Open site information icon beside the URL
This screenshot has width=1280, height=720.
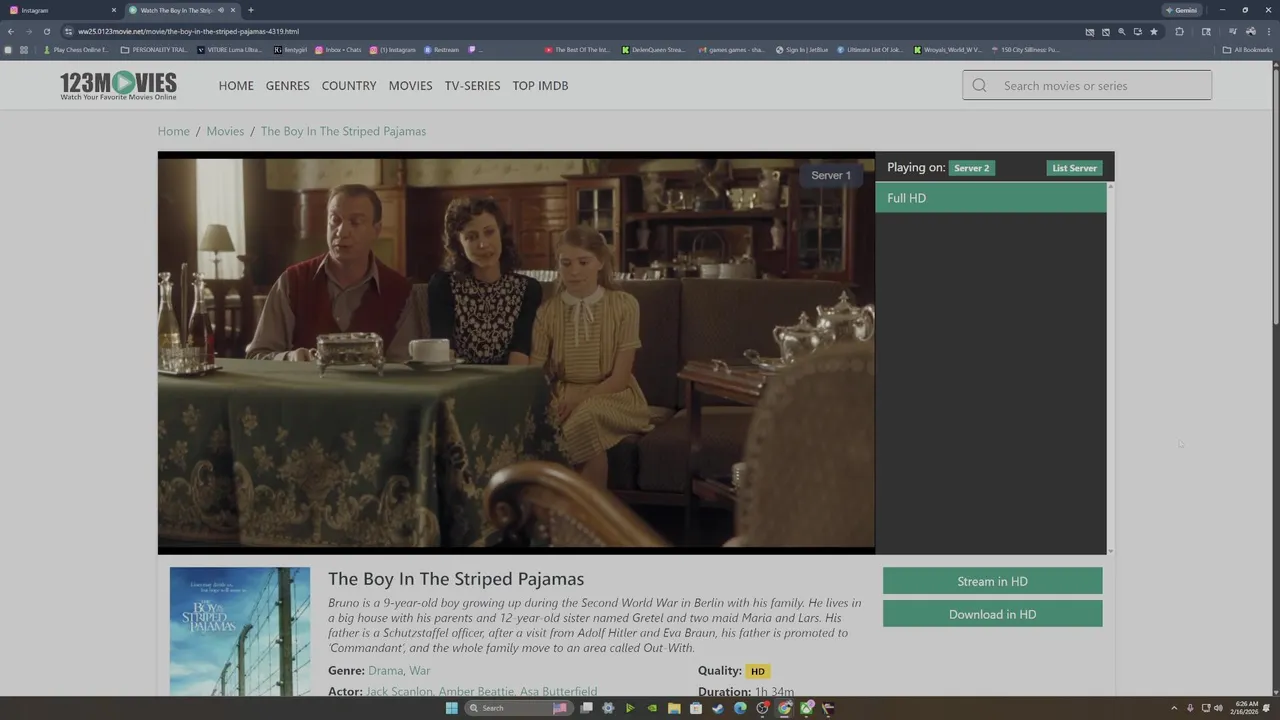(x=68, y=31)
